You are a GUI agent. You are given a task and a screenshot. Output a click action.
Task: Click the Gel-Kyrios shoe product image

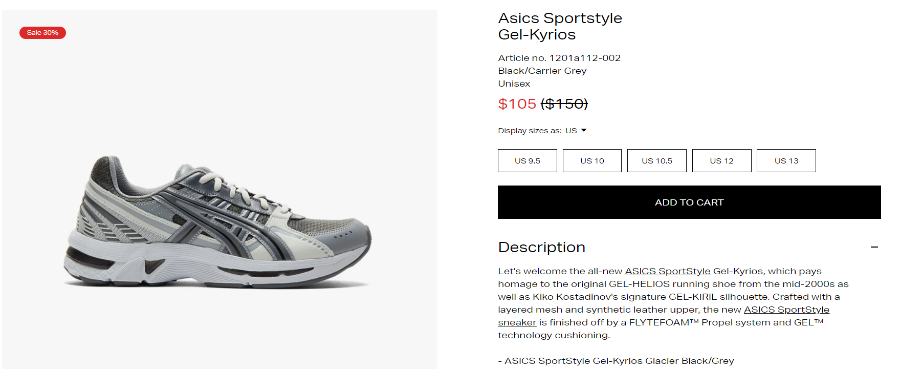point(217,222)
